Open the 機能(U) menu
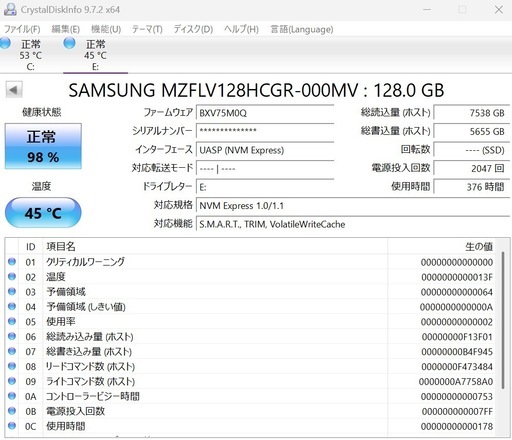 106,29
